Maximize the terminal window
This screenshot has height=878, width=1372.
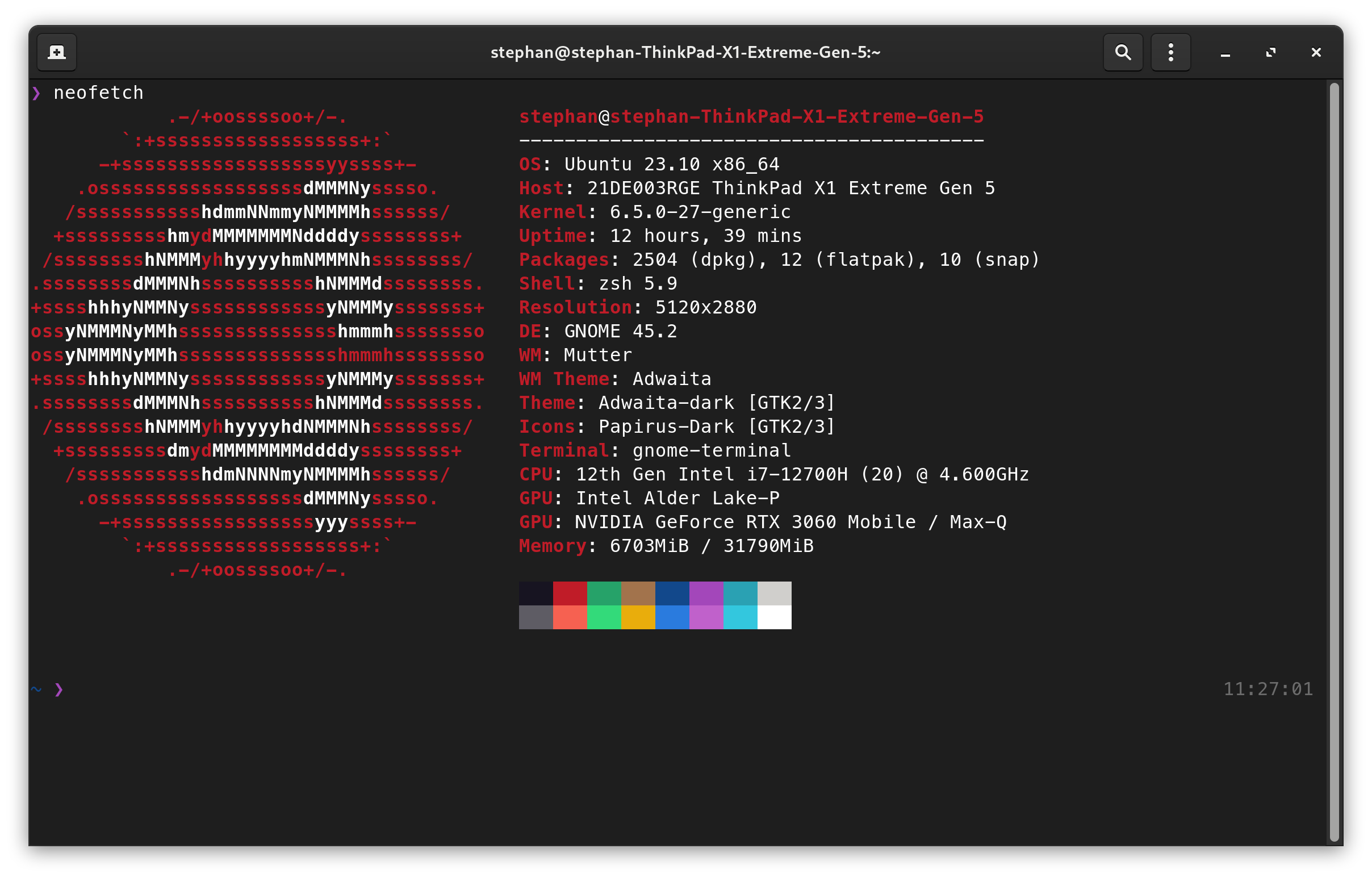[1270, 52]
